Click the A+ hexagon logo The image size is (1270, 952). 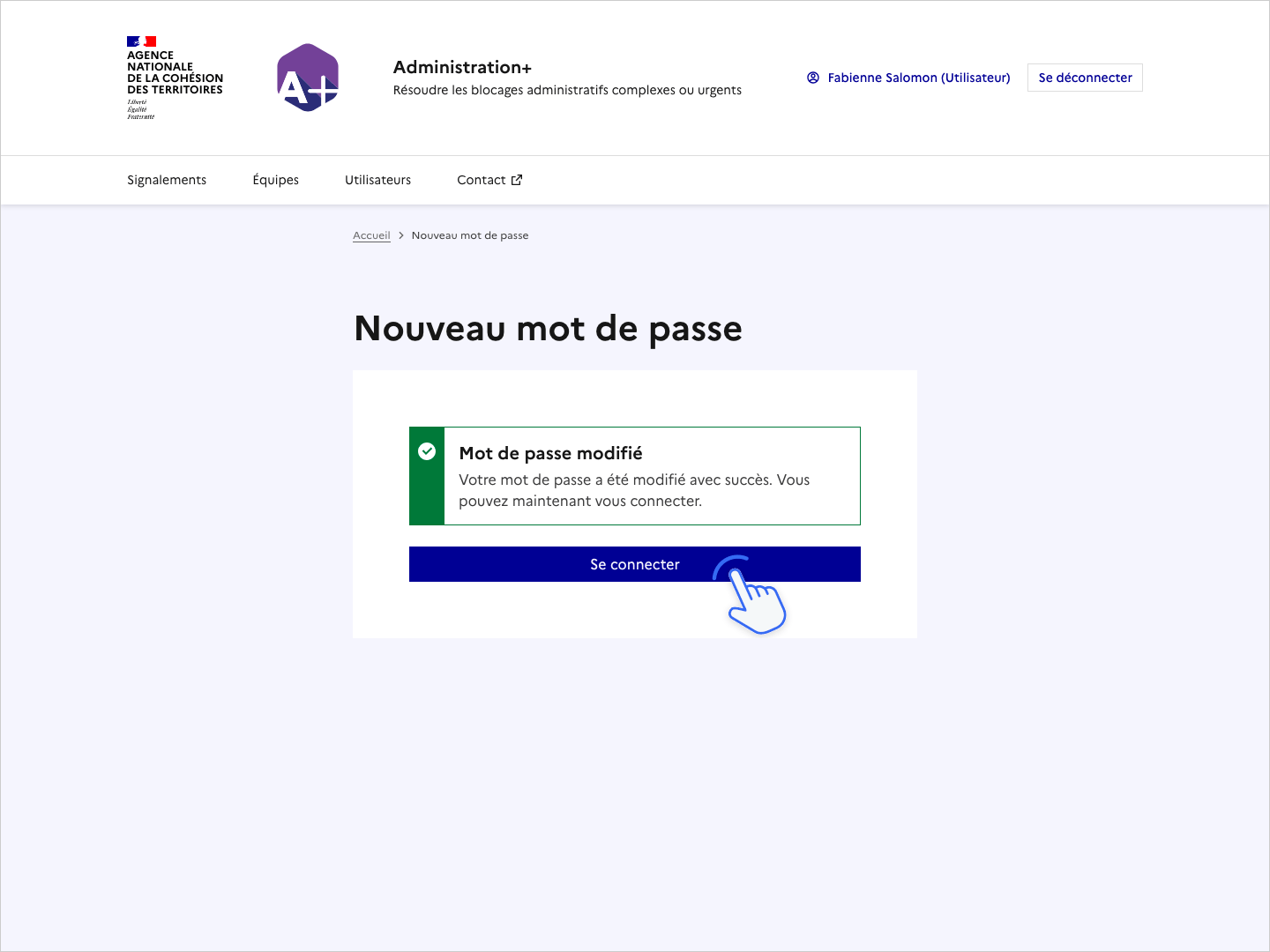(x=307, y=78)
